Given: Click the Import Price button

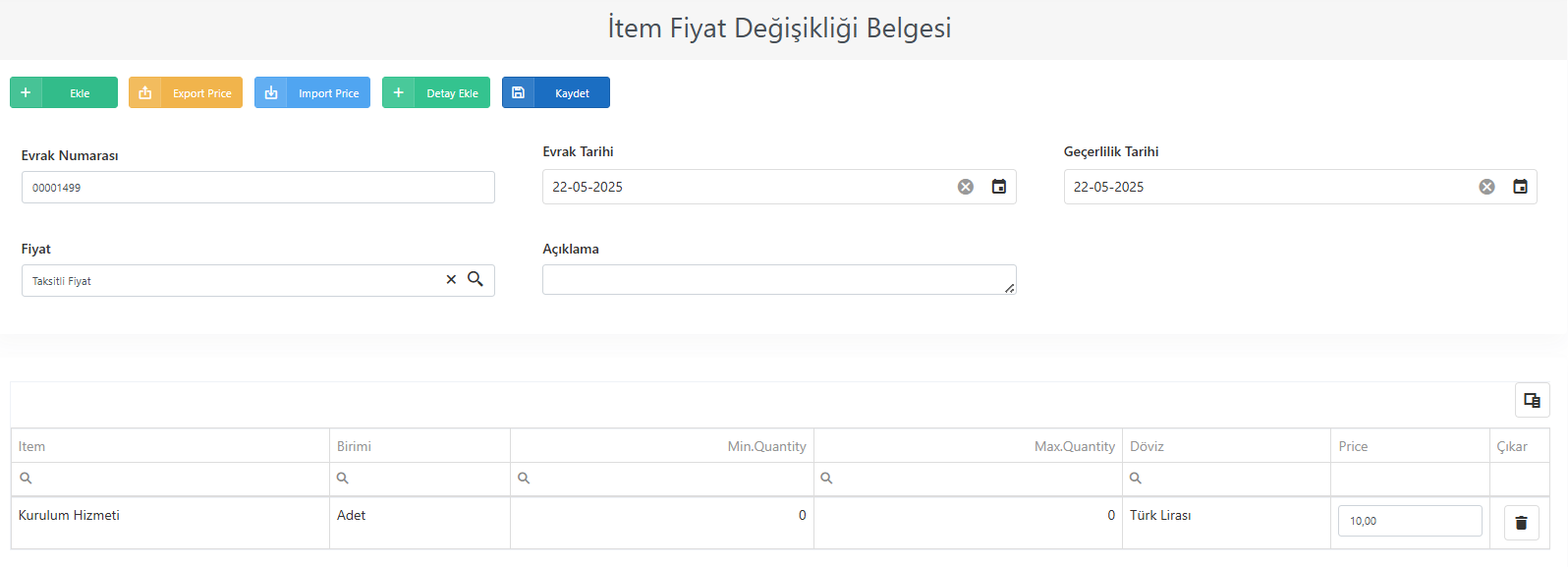Looking at the screenshot, I should [312, 92].
